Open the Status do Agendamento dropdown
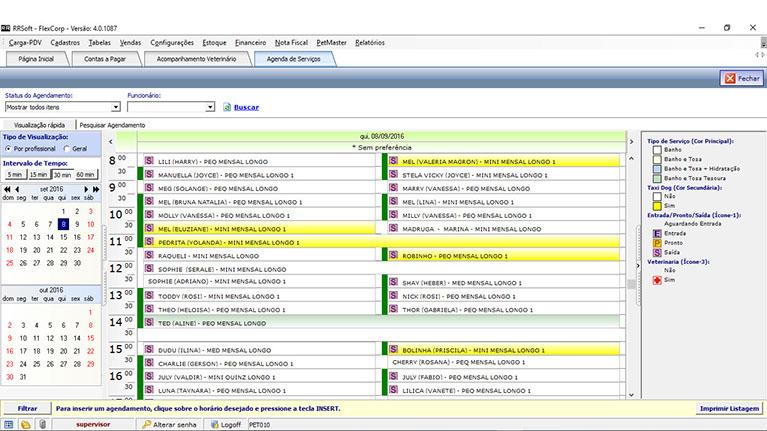The height and width of the screenshot is (431, 767). tap(116, 106)
